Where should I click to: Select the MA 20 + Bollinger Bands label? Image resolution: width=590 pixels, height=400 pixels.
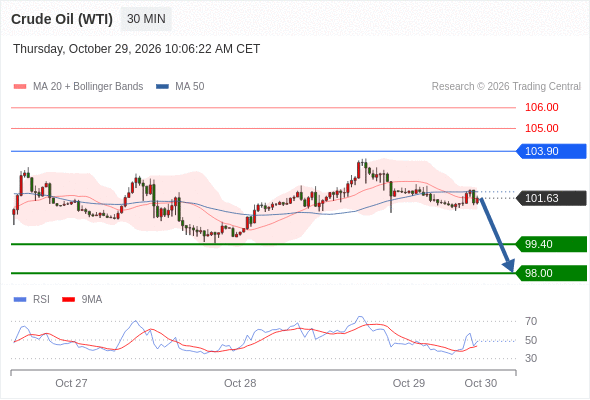tap(88, 87)
